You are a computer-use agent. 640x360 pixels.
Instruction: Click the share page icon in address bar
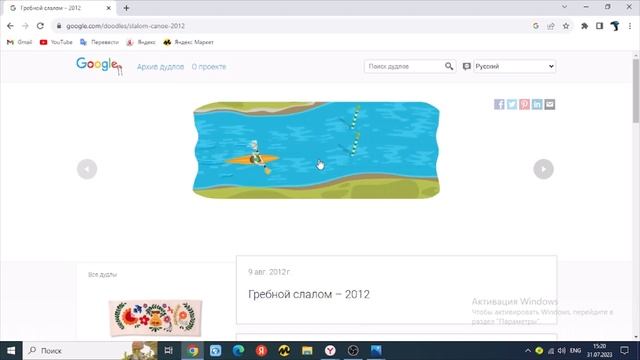pyautogui.click(x=551, y=26)
